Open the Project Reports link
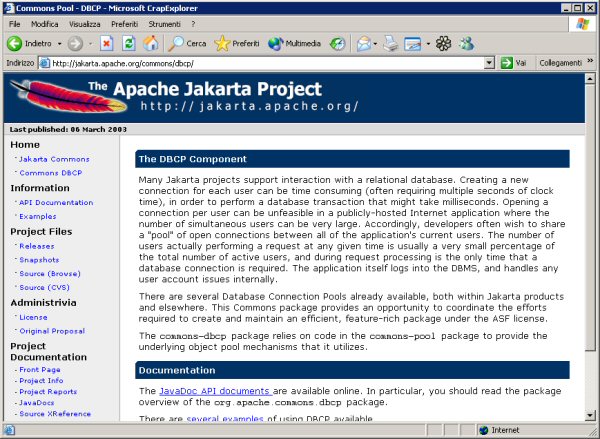The image size is (600, 439). 48,392
